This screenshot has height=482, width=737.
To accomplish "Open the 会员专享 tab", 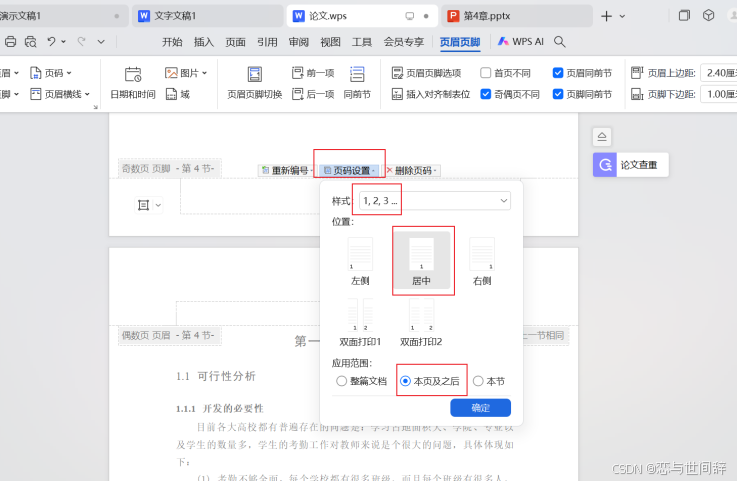I will [x=404, y=42].
